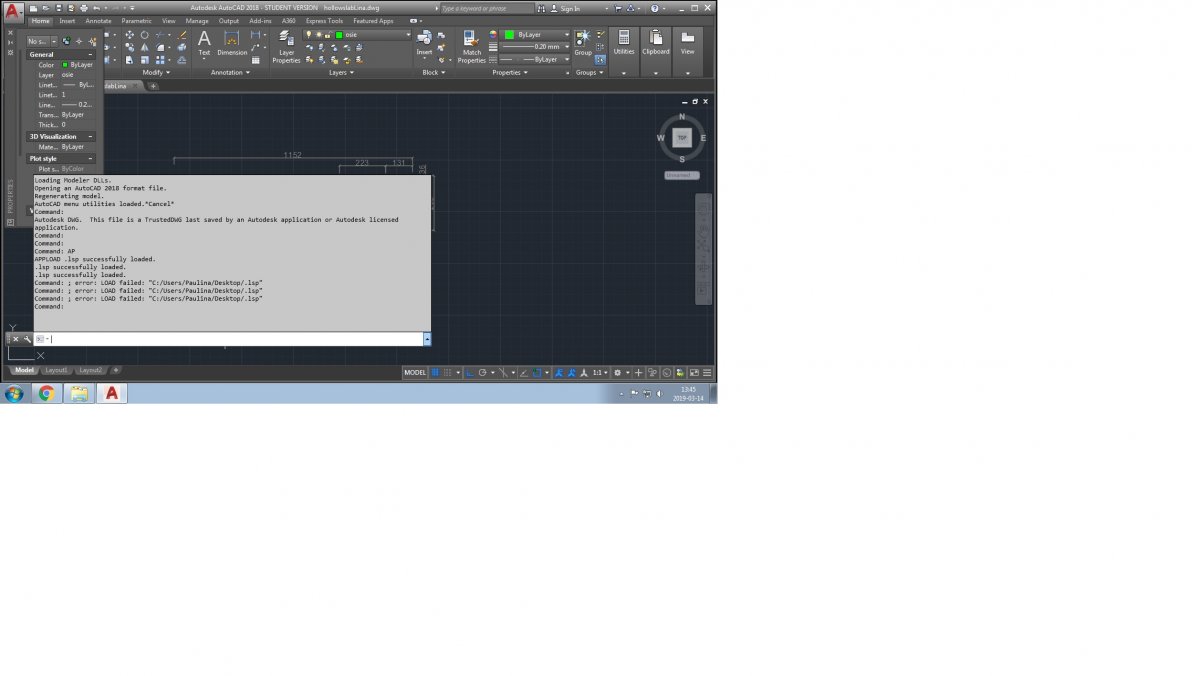Open the Layout1 tab
Image resolution: width=1200 pixels, height=676 pixels.
point(56,370)
